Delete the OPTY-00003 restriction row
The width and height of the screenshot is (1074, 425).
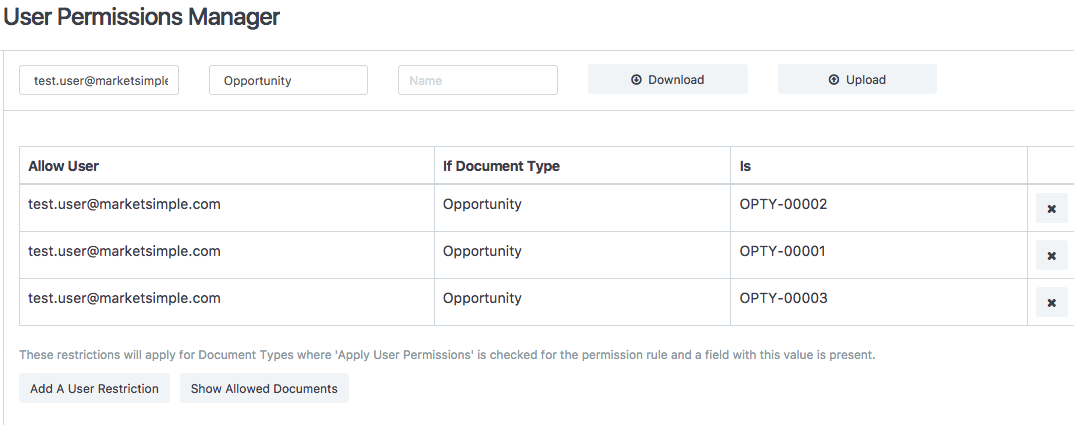1051,302
